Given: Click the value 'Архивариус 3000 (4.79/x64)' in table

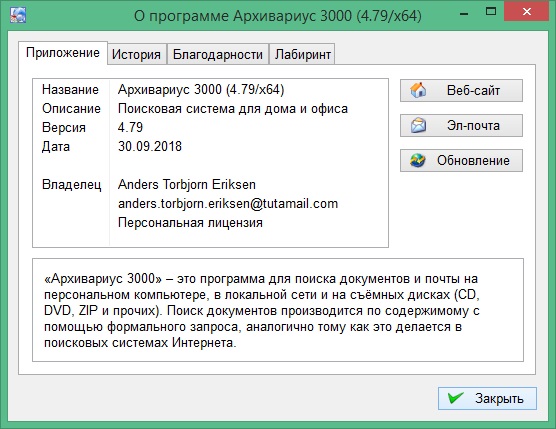Looking at the screenshot, I should (x=201, y=89).
